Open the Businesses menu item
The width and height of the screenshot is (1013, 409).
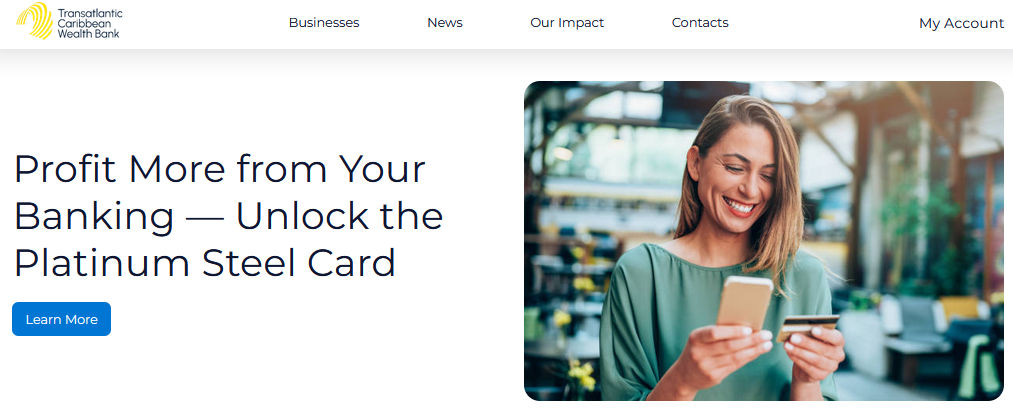coord(324,23)
